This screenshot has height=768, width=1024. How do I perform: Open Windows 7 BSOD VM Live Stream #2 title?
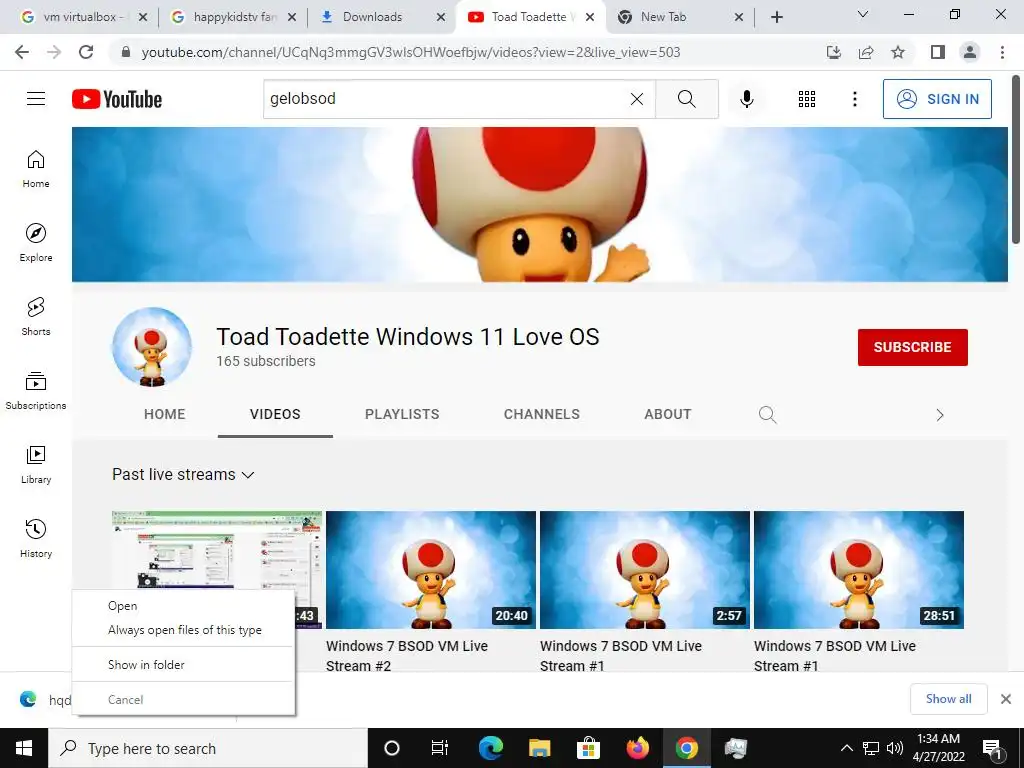(x=407, y=656)
